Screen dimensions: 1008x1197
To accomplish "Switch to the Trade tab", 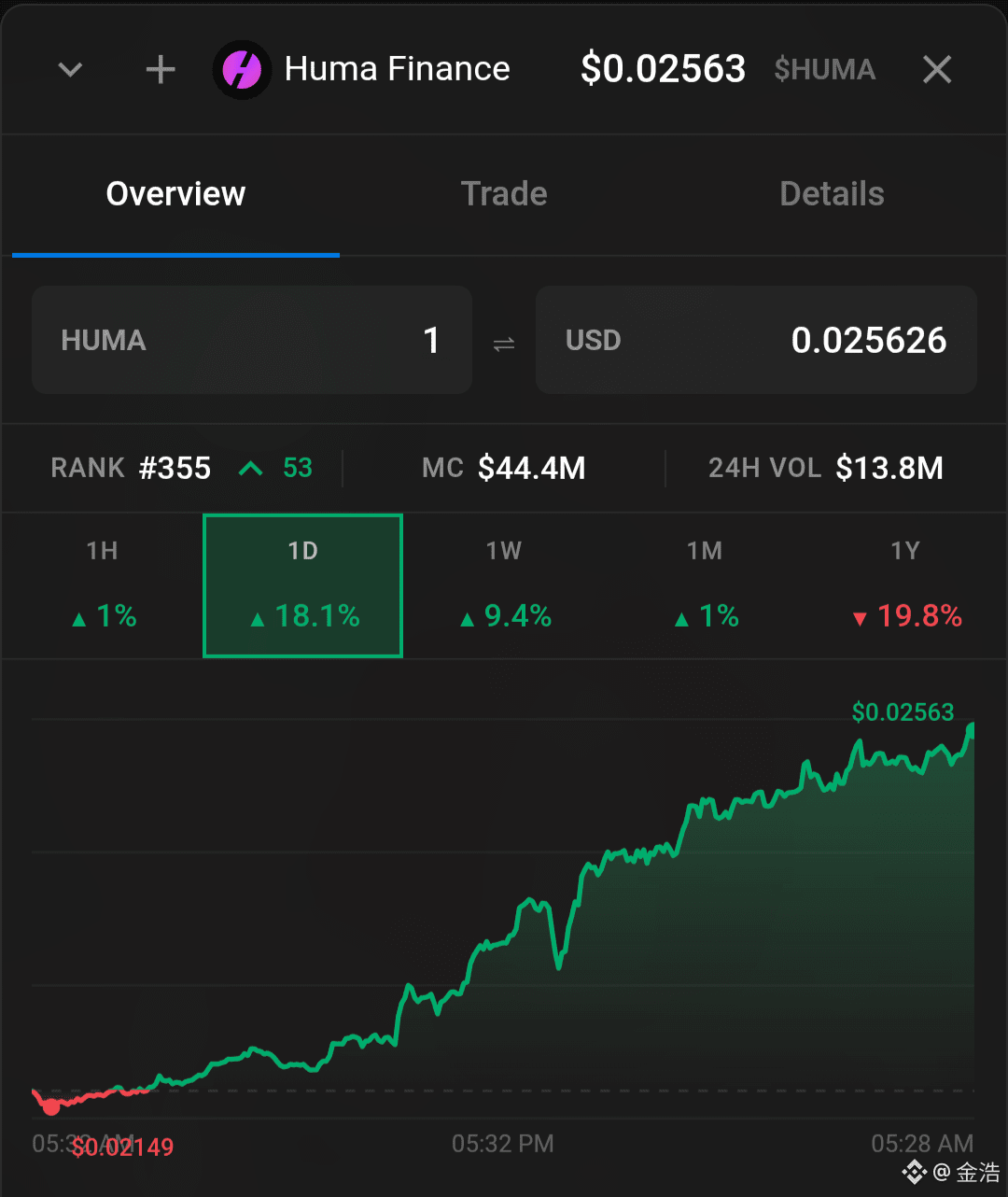I will tap(504, 194).
